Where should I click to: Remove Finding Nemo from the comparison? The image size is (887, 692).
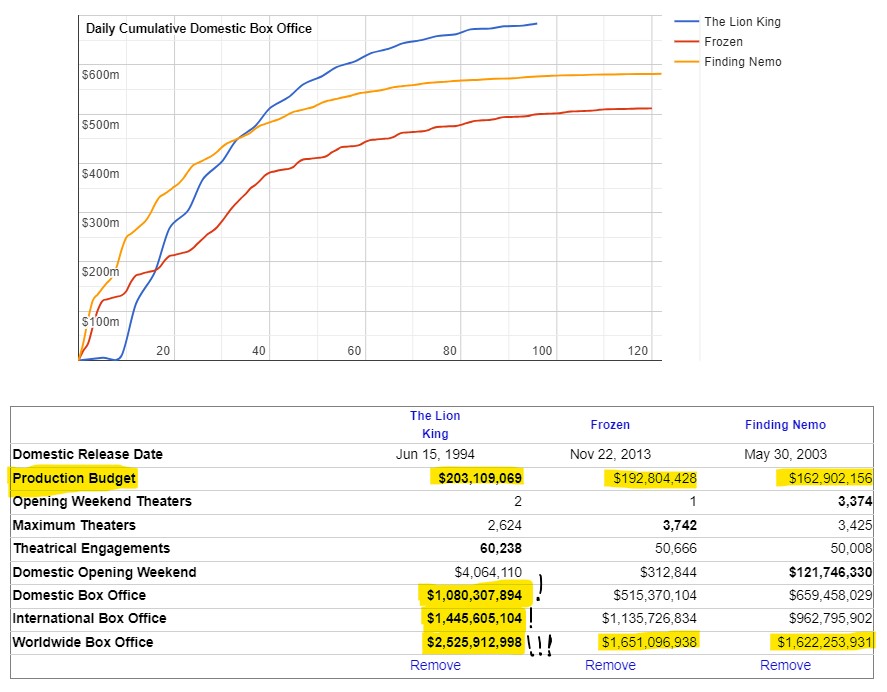point(785,665)
